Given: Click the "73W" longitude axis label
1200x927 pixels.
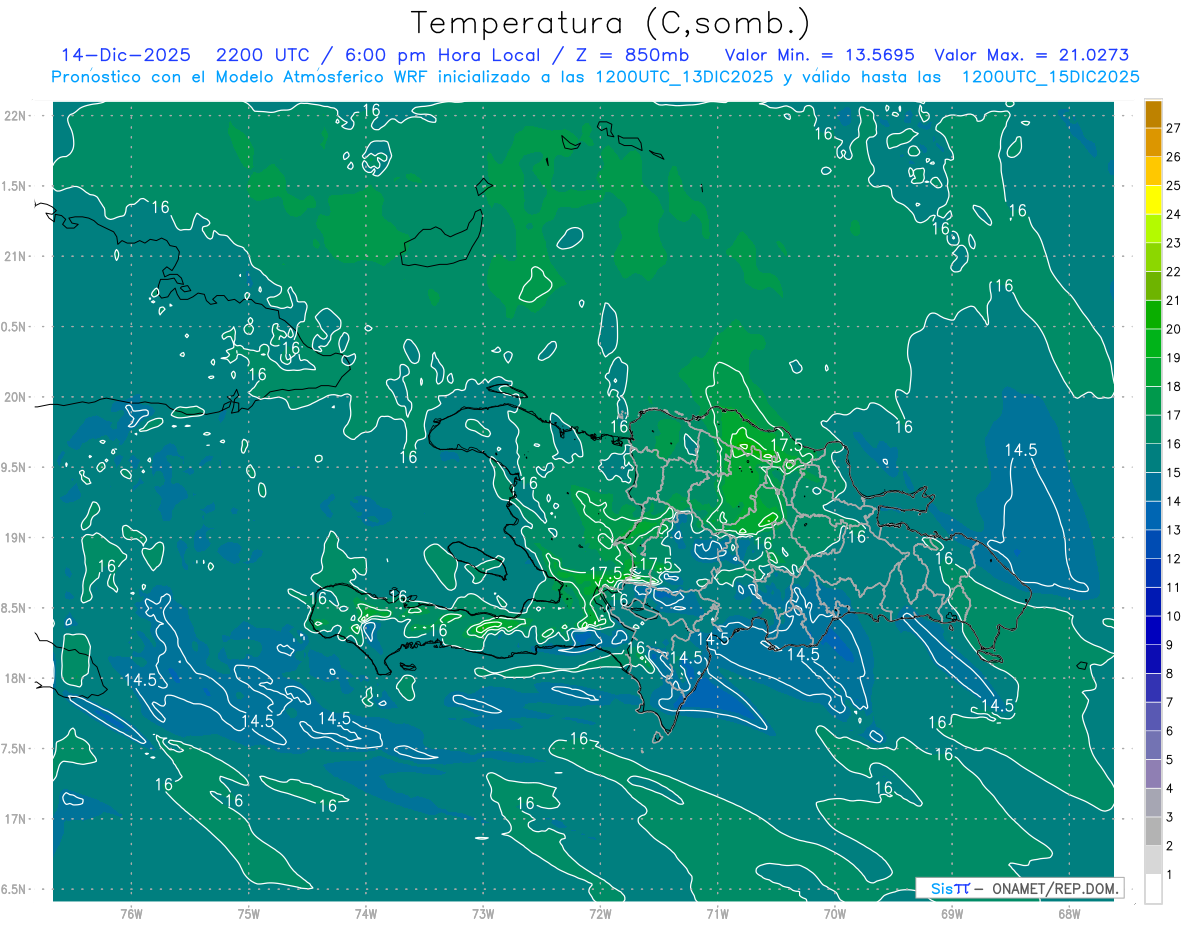Looking at the screenshot, I should click(x=483, y=914).
